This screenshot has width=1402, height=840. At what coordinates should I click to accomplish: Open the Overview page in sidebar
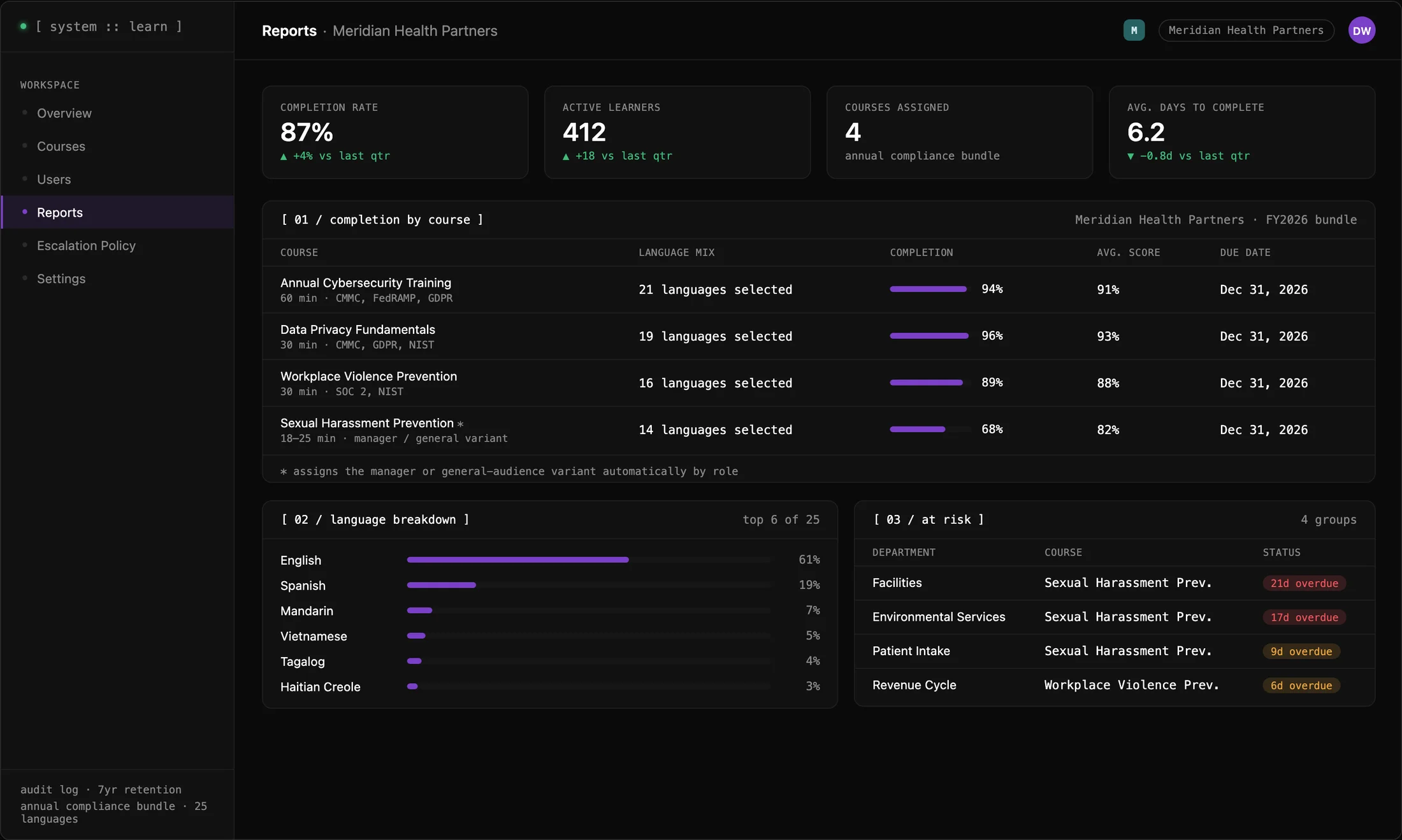pyautogui.click(x=117, y=113)
